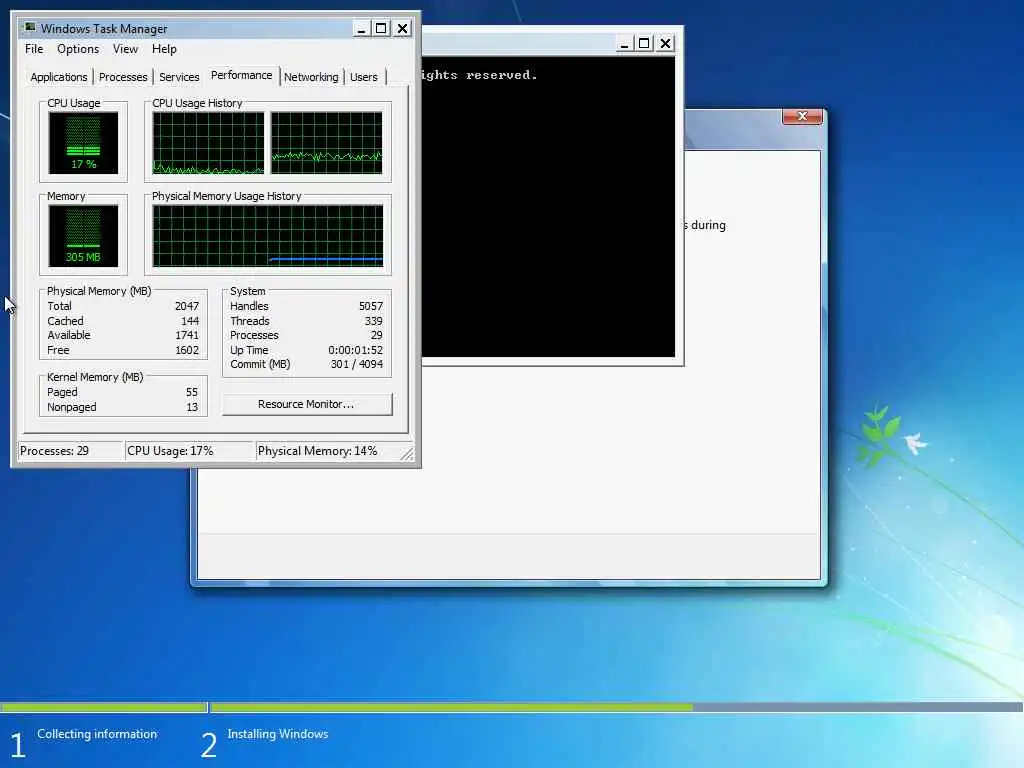Click the second CPU Usage History graph
Screen dimensions: 1024x768
[x=327, y=142]
